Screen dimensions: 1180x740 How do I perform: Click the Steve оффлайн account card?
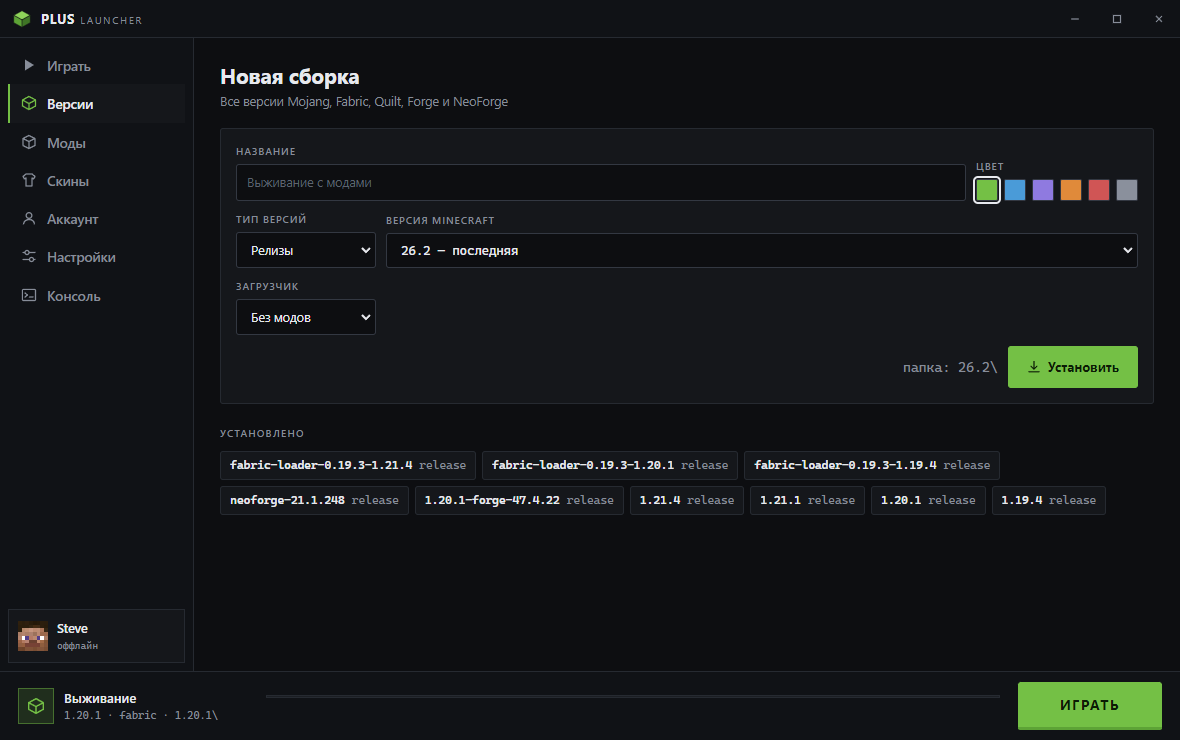point(96,636)
